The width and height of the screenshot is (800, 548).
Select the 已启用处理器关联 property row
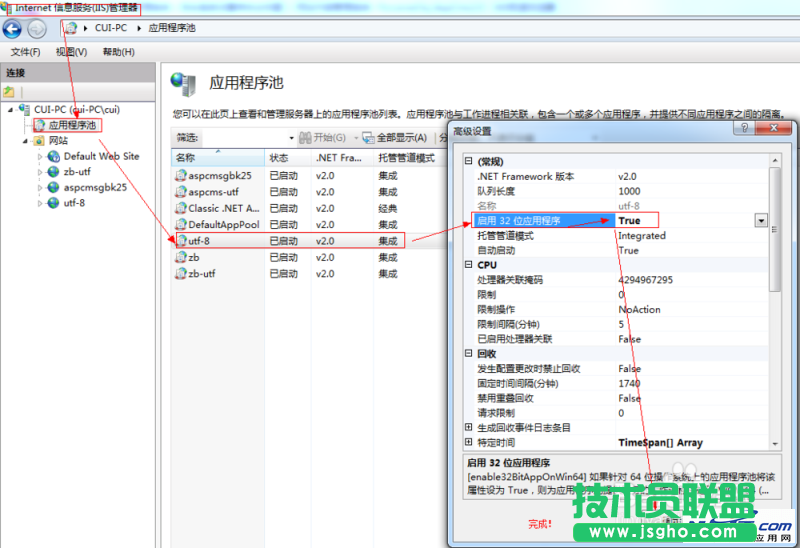621,339
